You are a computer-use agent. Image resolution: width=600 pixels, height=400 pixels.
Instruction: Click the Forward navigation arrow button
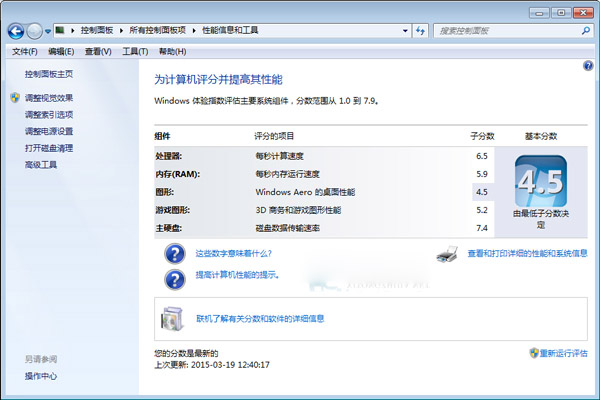coord(34,31)
